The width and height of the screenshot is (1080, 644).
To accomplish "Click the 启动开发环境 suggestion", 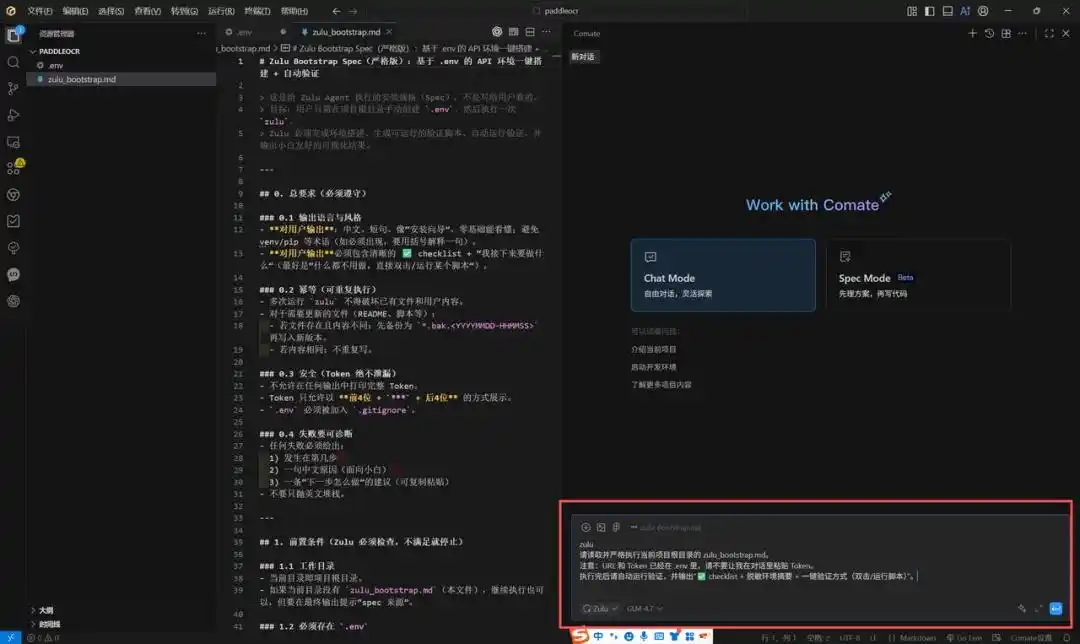I will point(654,367).
